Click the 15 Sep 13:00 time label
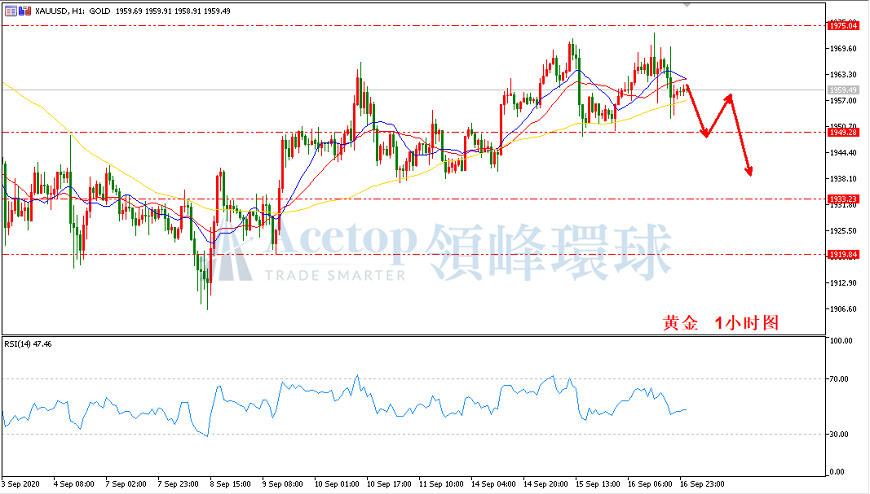Image resolution: width=870 pixels, height=494 pixels. coord(598,485)
